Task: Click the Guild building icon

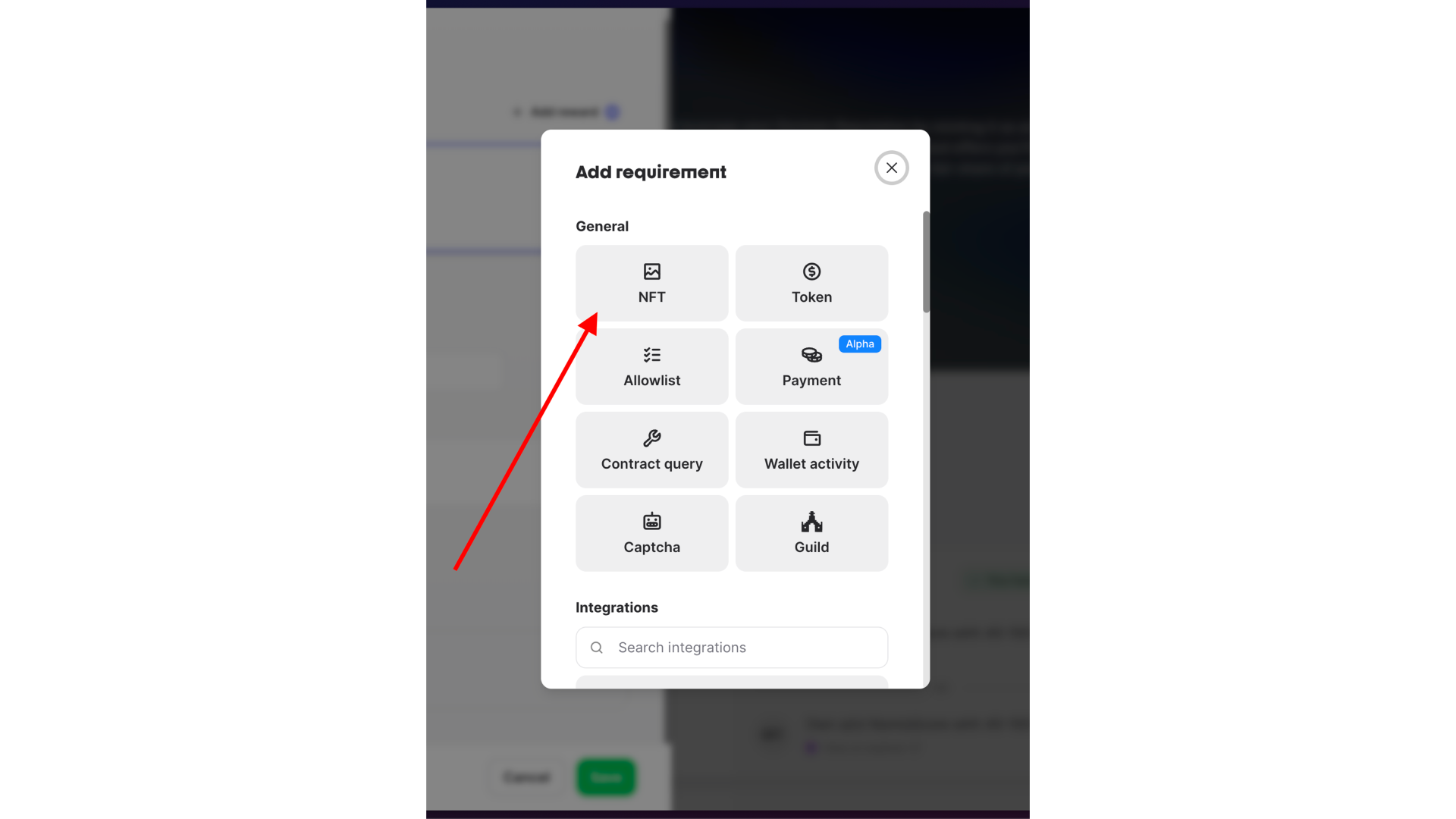Action: coord(811,520)
